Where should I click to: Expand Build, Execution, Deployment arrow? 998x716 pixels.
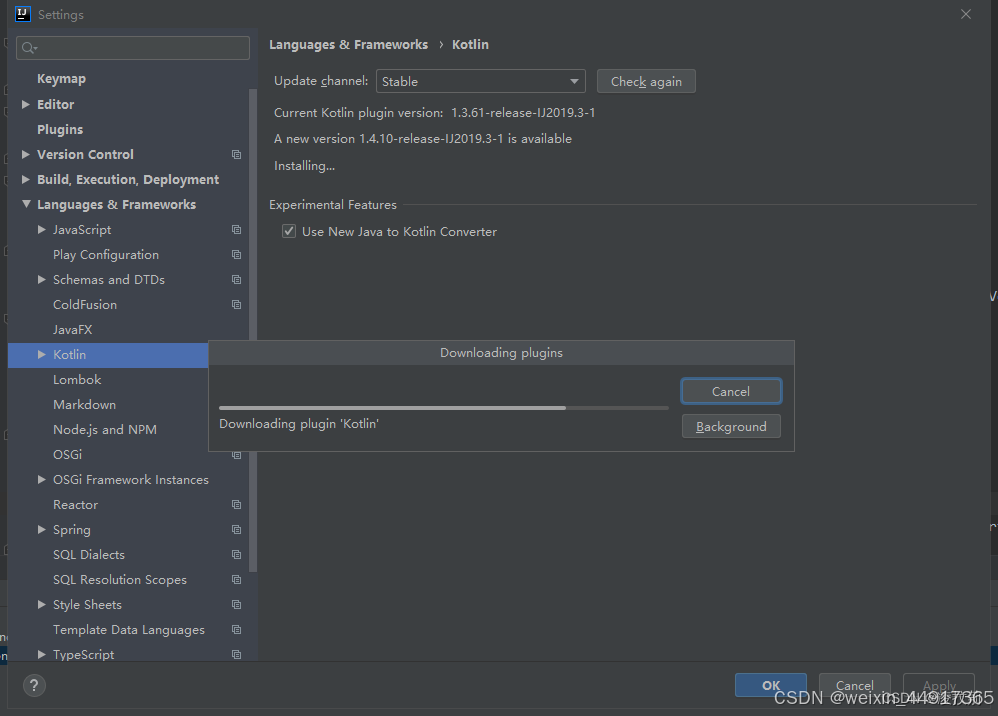[x=25, y=179]
